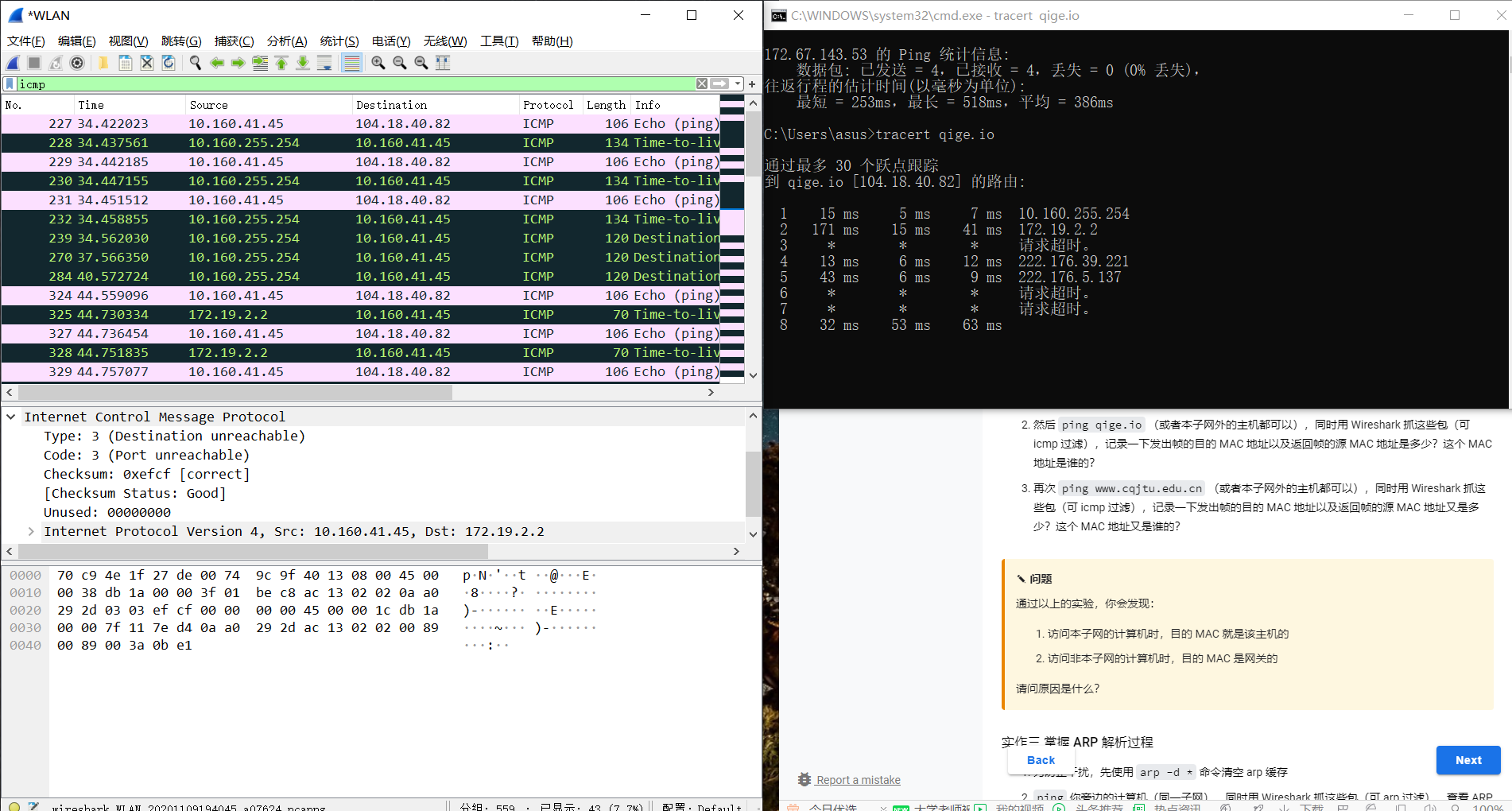Open the 无线(W) menu
Viewport: 1512px width, 811px height.
445,41
